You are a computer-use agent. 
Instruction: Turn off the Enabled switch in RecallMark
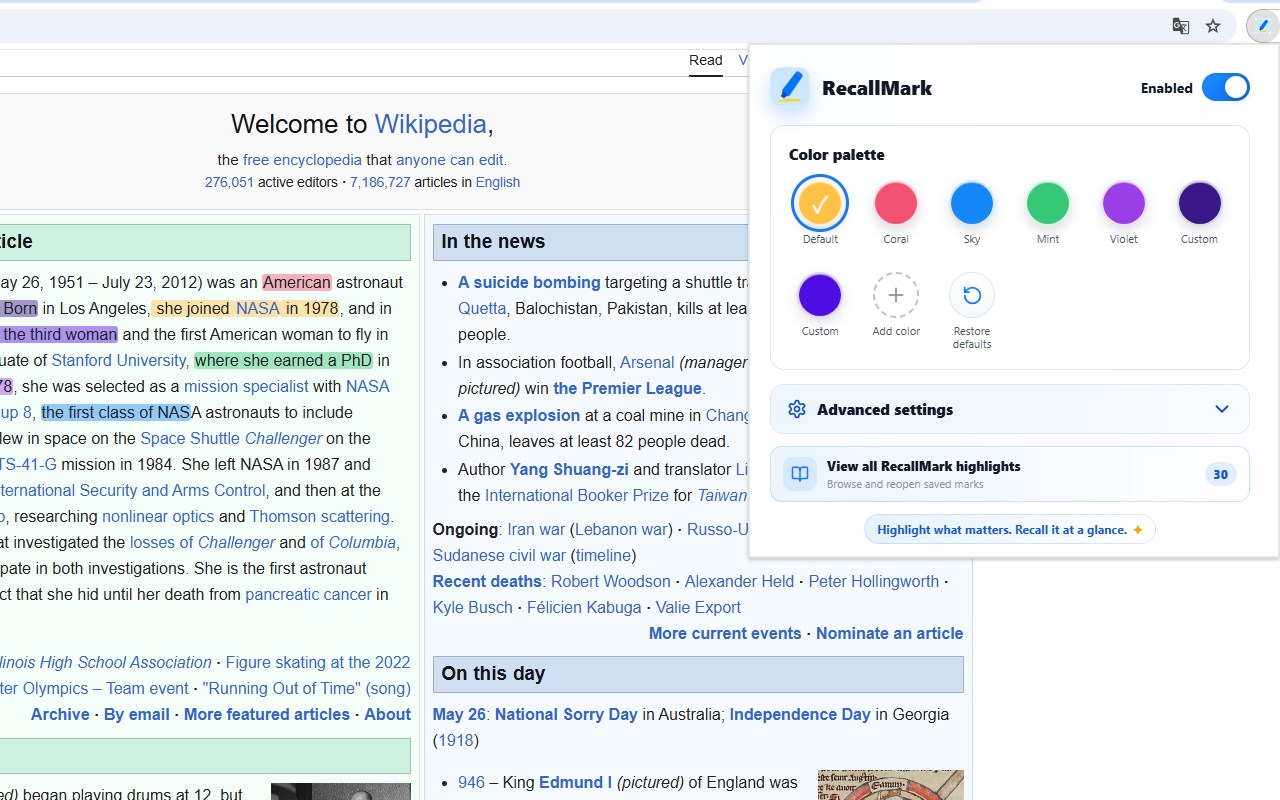(1226, 87)
